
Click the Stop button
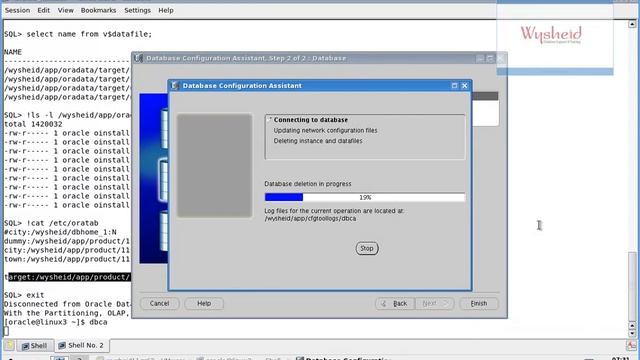367,248
